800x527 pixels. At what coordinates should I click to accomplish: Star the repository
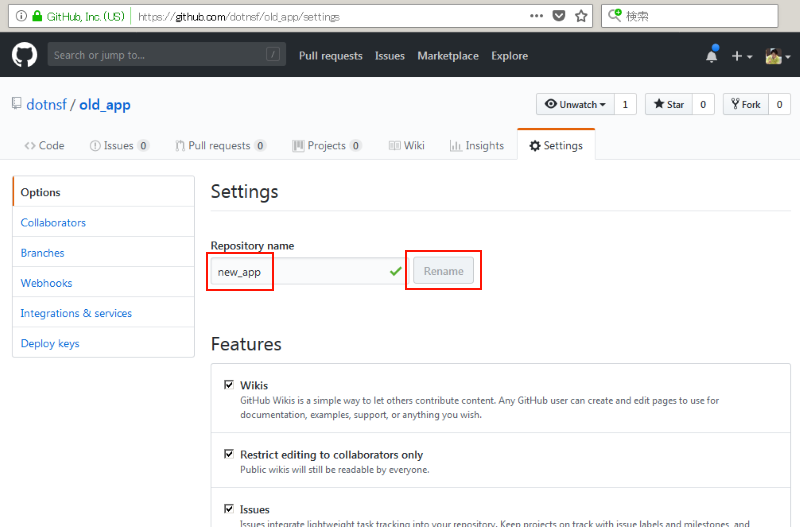tap(668, 104)
